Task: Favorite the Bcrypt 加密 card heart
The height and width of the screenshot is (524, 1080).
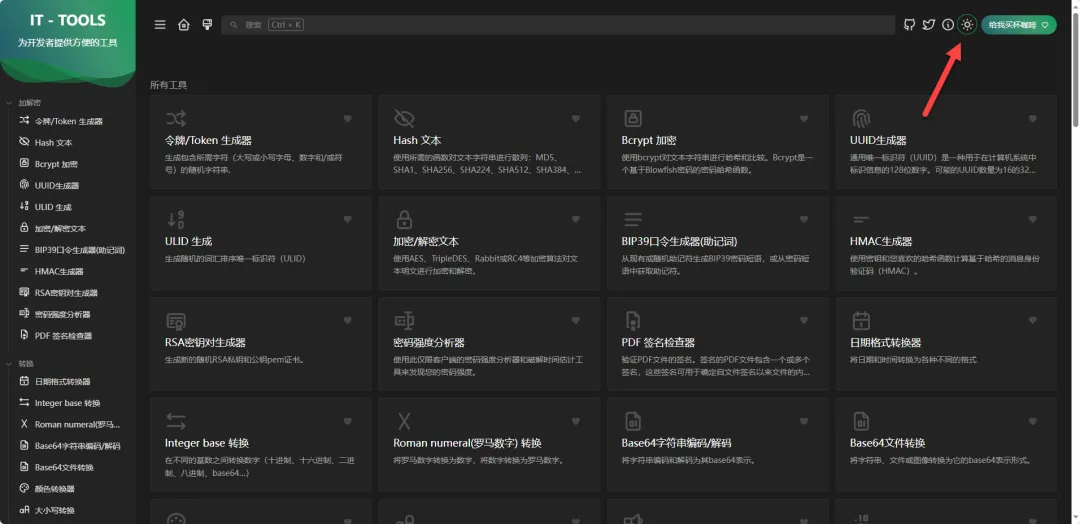Action: point(804,119)
